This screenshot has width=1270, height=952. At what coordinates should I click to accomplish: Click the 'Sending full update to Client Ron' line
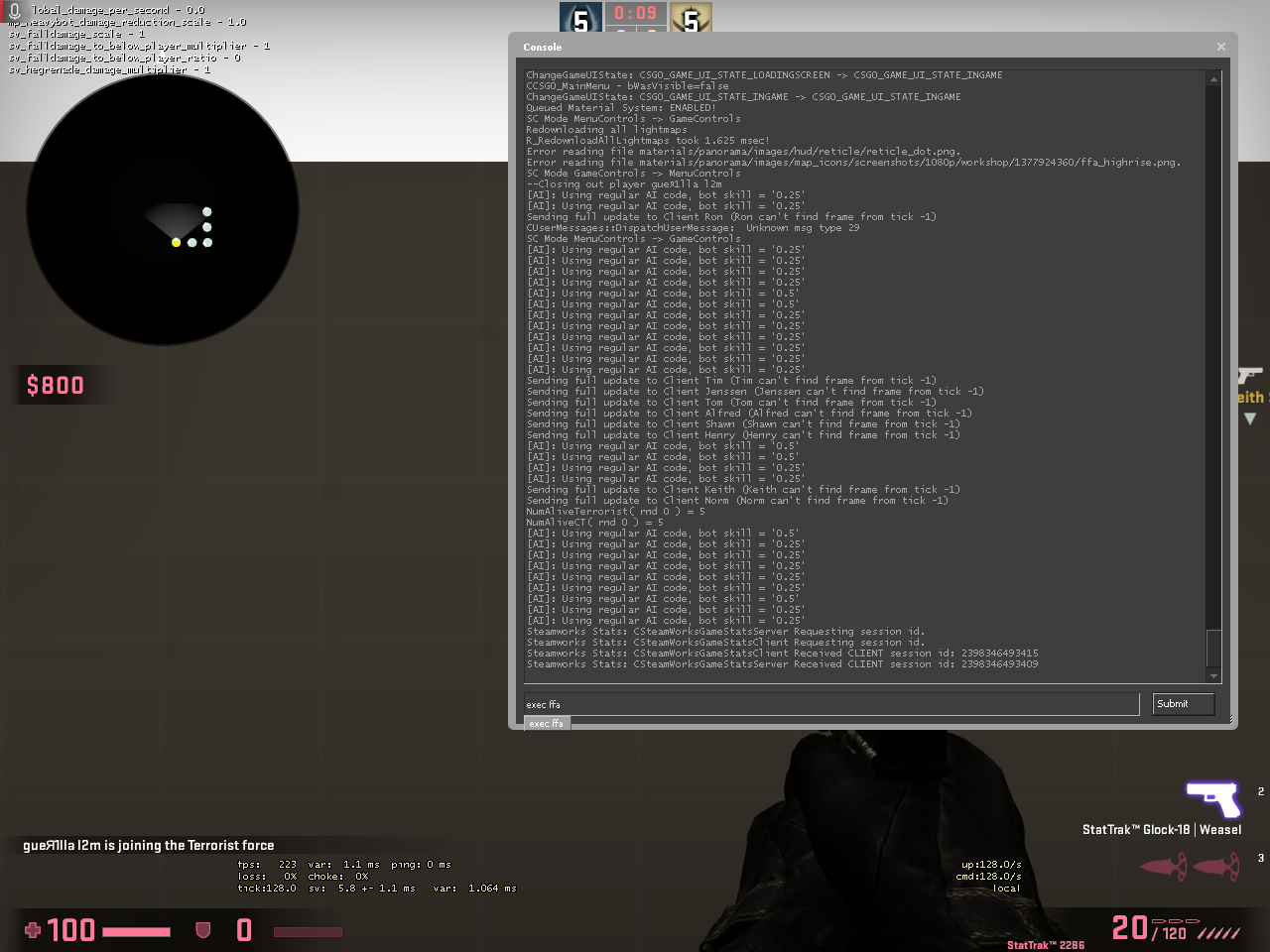731,217
